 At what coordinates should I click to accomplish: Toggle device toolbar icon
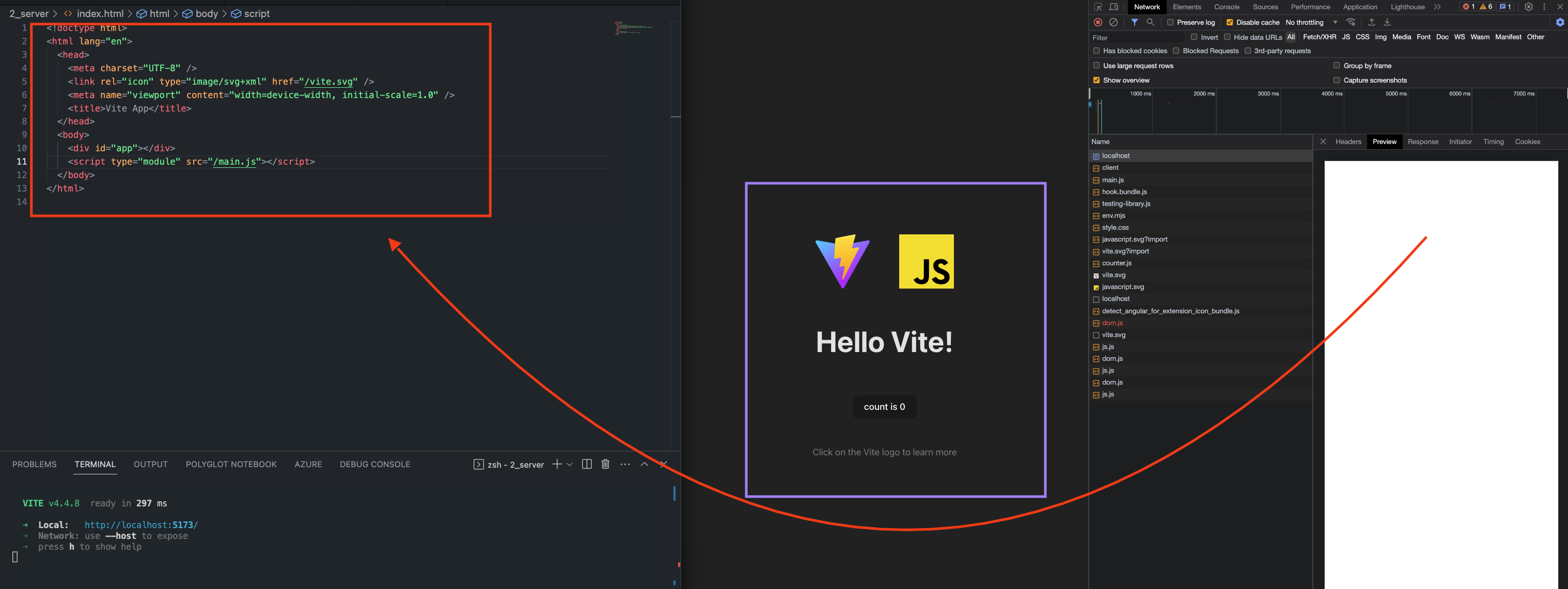[x=1114, y=7]
